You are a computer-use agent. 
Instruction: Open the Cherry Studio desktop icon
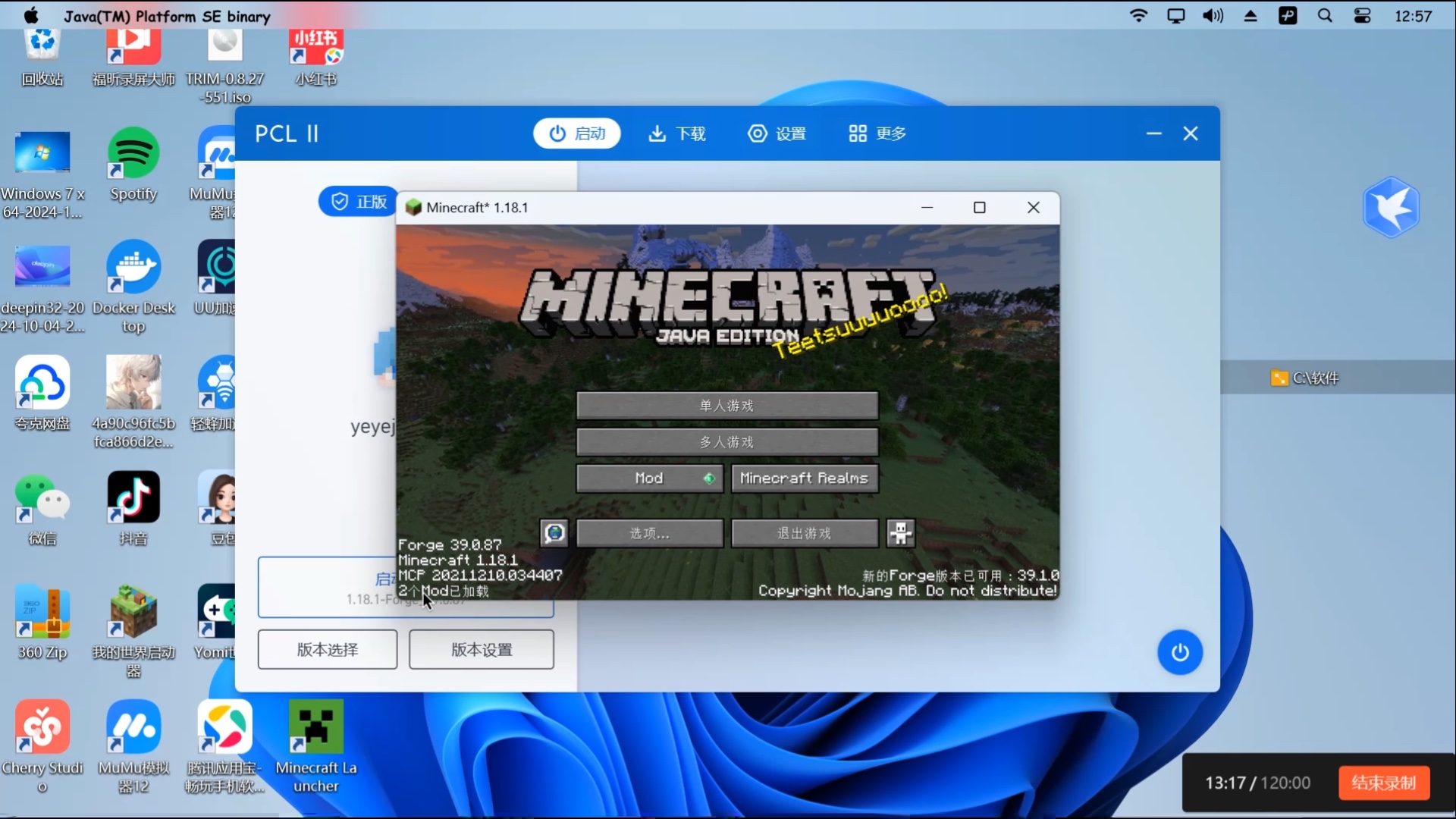tap(42, 726)
